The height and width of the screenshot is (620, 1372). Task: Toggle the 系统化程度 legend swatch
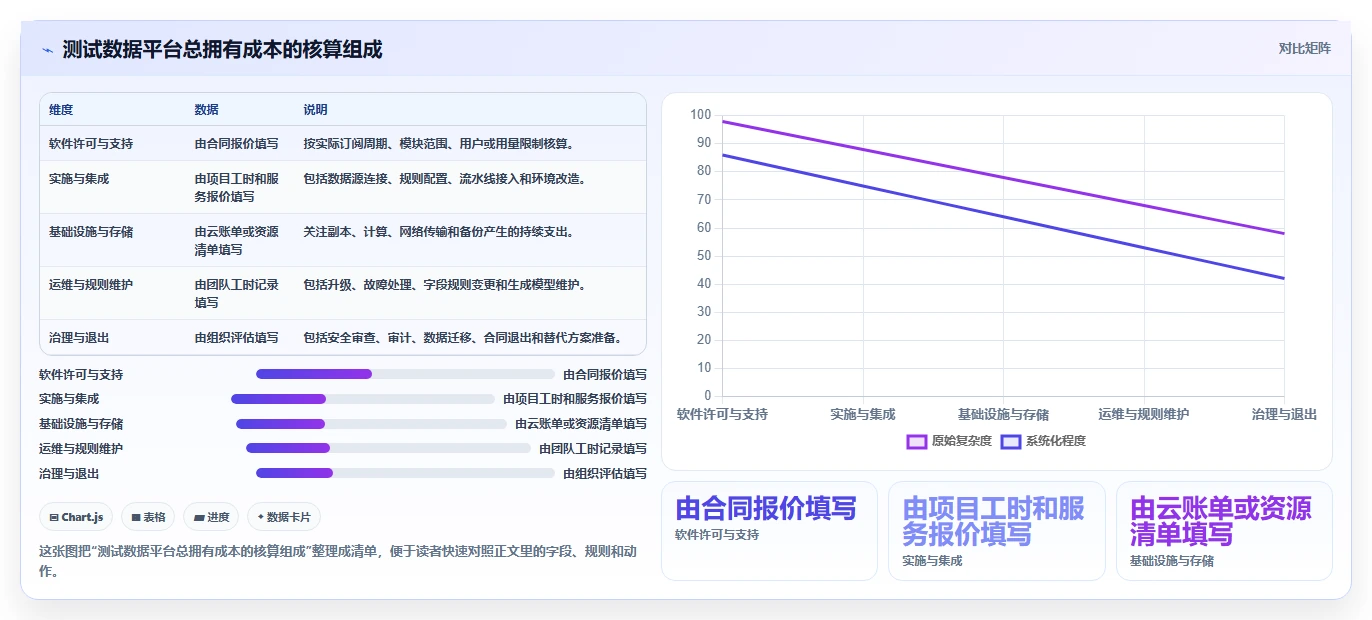click(x=1011, y=441)
